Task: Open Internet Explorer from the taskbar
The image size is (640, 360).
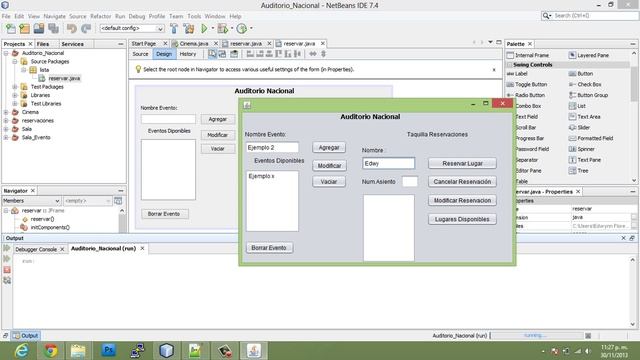Action: [21, 351]
